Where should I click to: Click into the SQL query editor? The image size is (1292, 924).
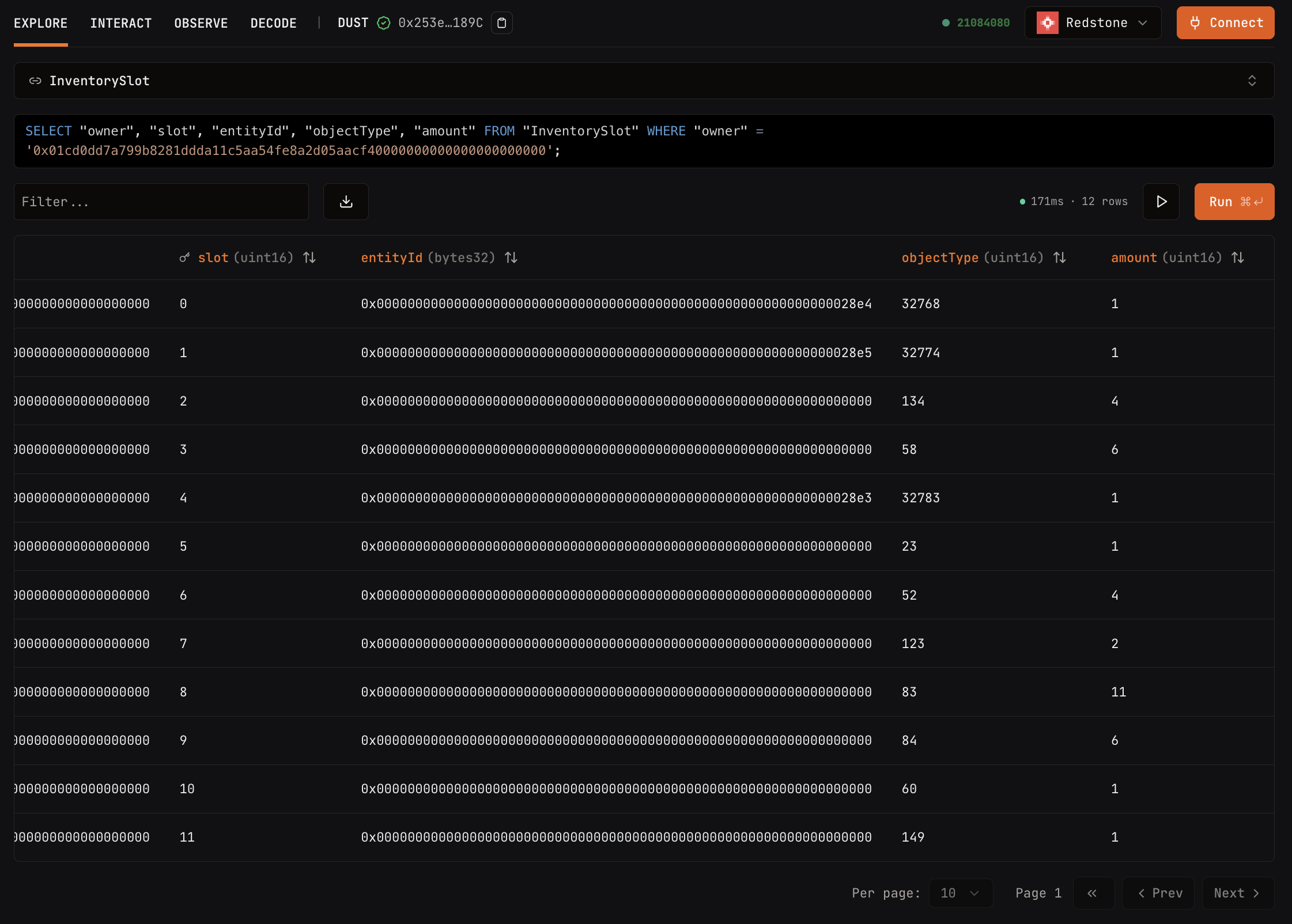pos(644,141)
